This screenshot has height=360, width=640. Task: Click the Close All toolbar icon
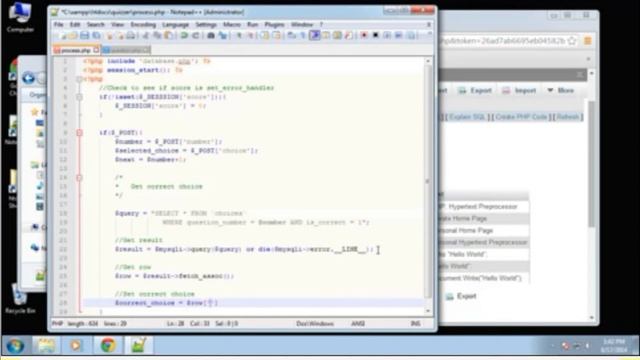coord(120,36)
